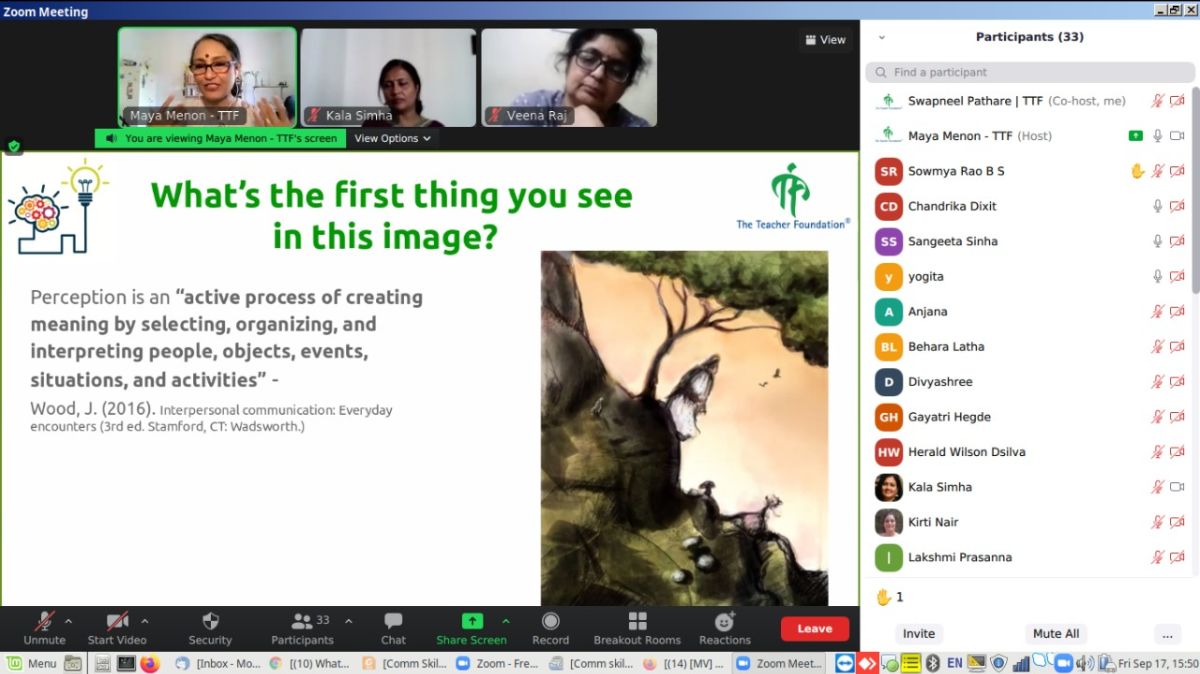Open Breakout Rooms
Screen dimensions: 1200x674
pos(637,622)
